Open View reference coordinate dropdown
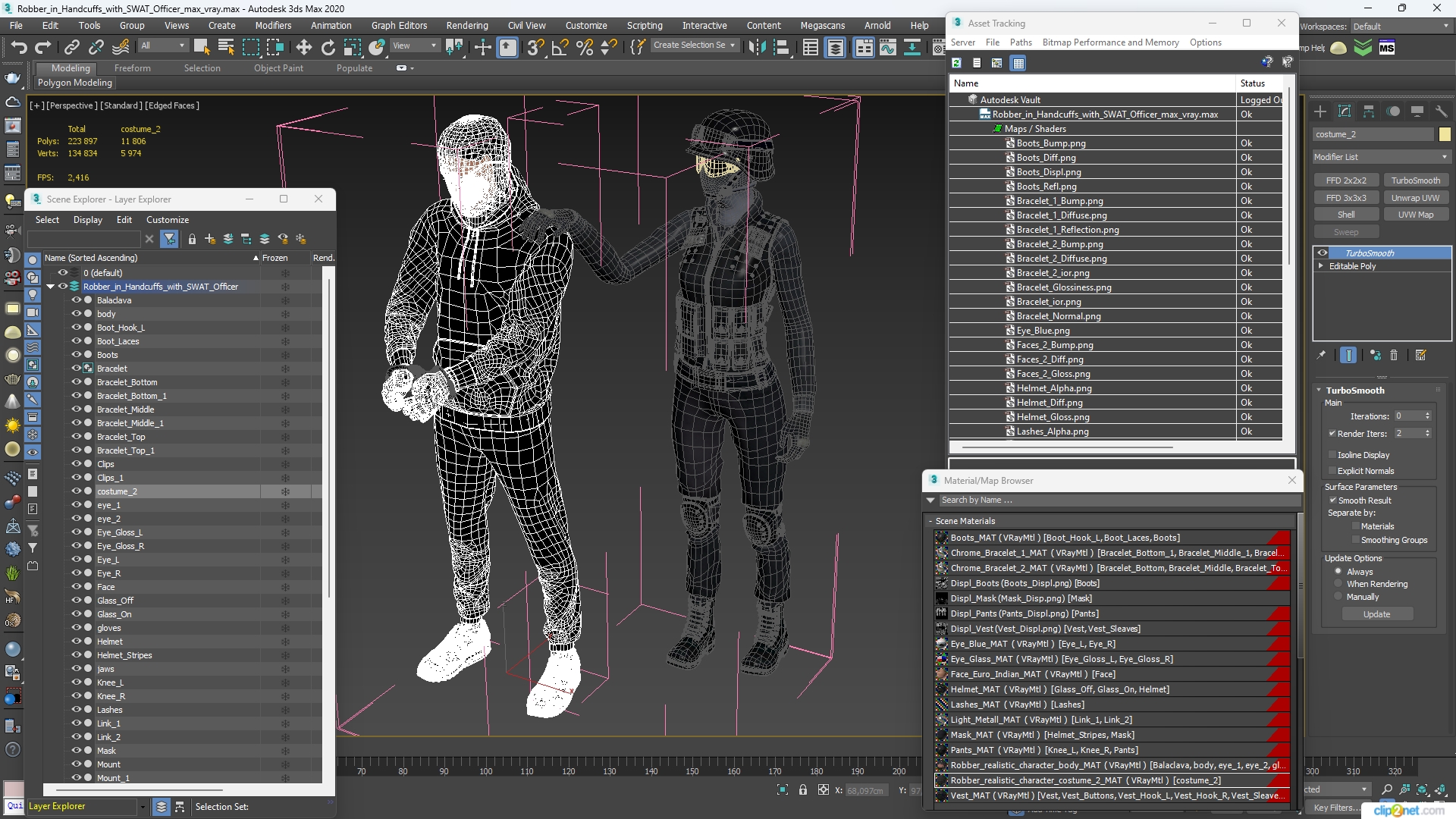Viewport: 1456px width, 819px height. click(x=414, y=45)
